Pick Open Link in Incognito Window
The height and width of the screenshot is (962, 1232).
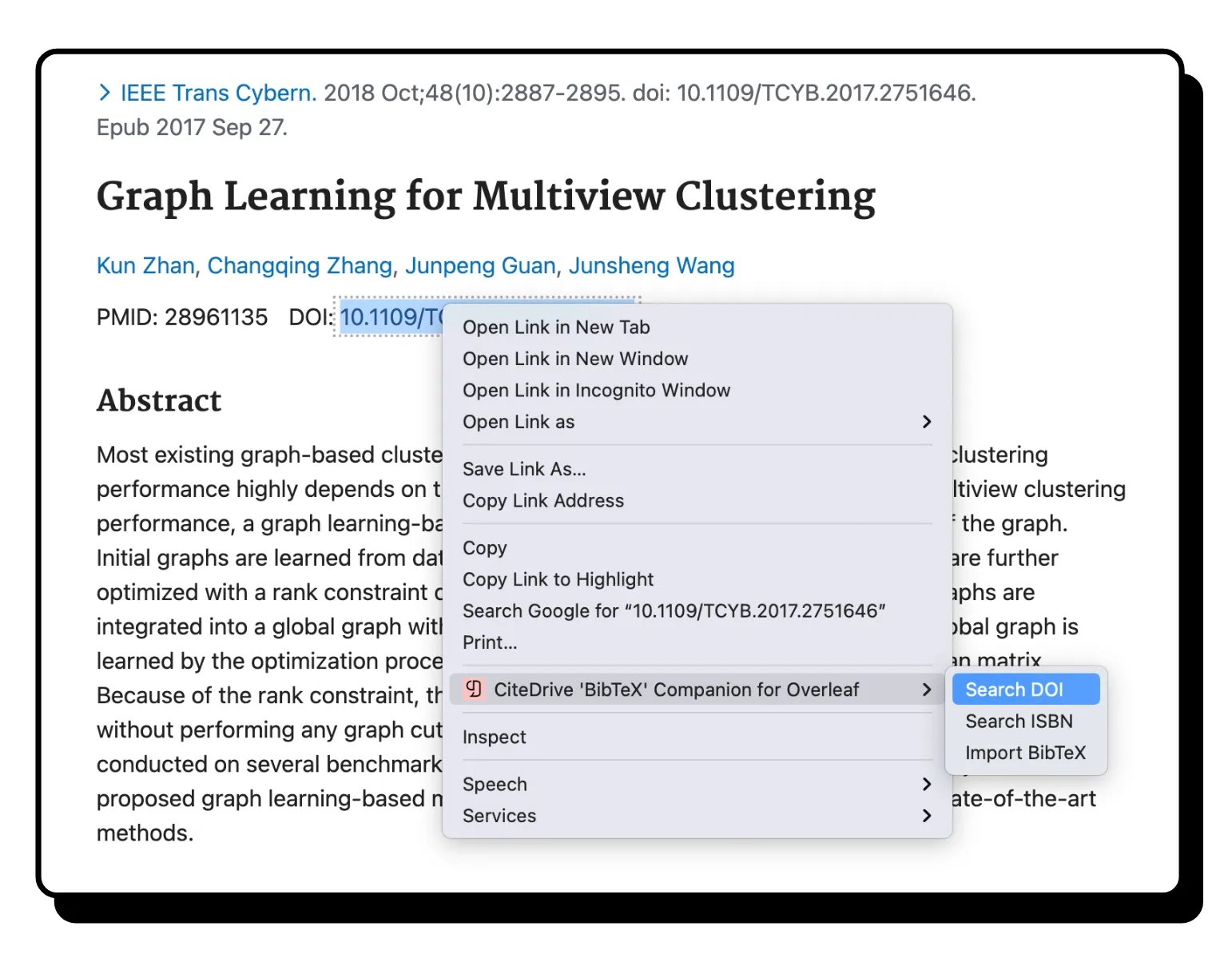coord(596,391)
